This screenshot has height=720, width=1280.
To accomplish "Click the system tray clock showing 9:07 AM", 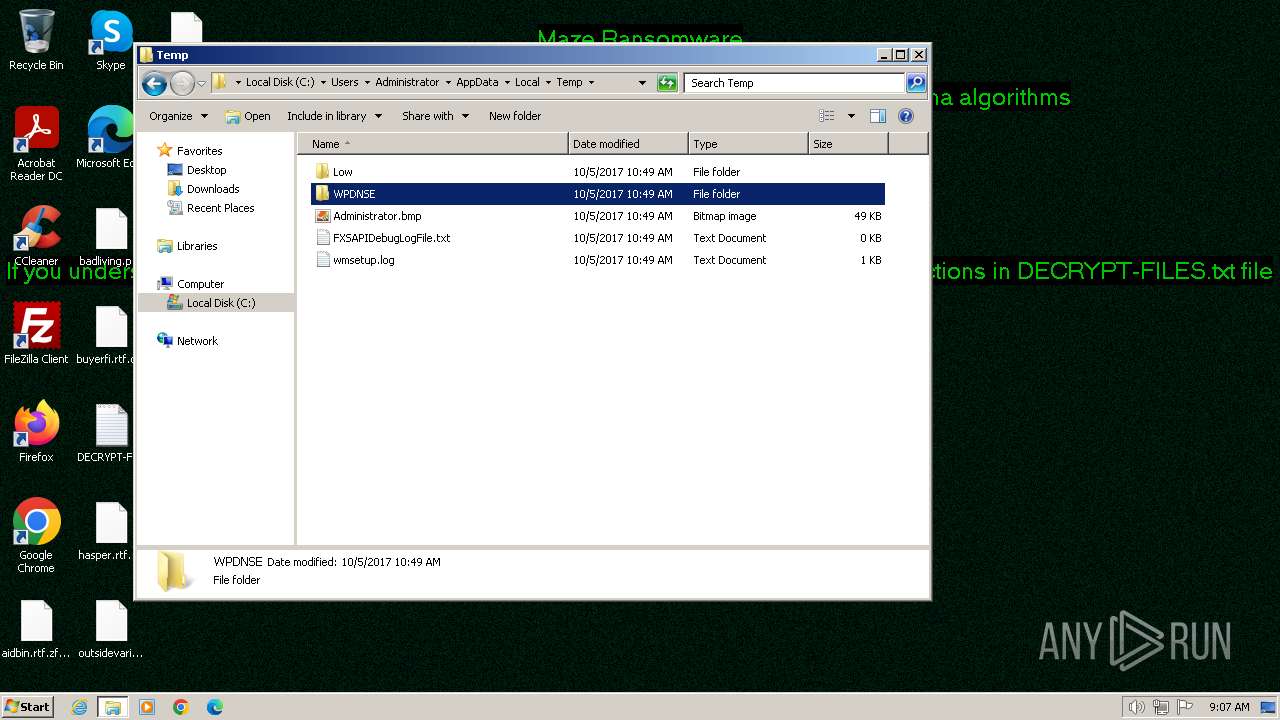I will (1229, 707).
